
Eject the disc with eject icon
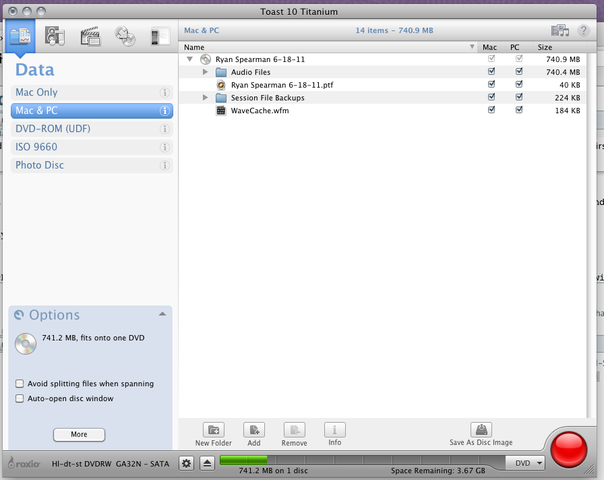click(x=205, y=463)
